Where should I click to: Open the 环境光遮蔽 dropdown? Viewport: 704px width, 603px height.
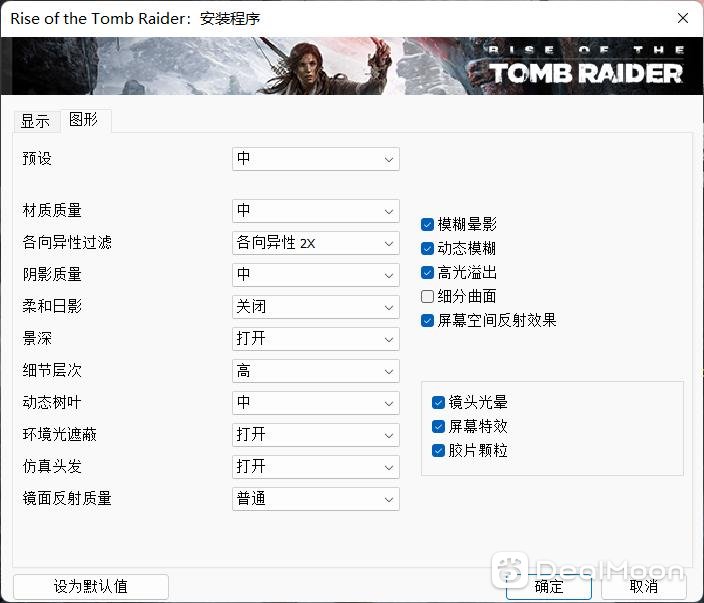click(316, 435)
